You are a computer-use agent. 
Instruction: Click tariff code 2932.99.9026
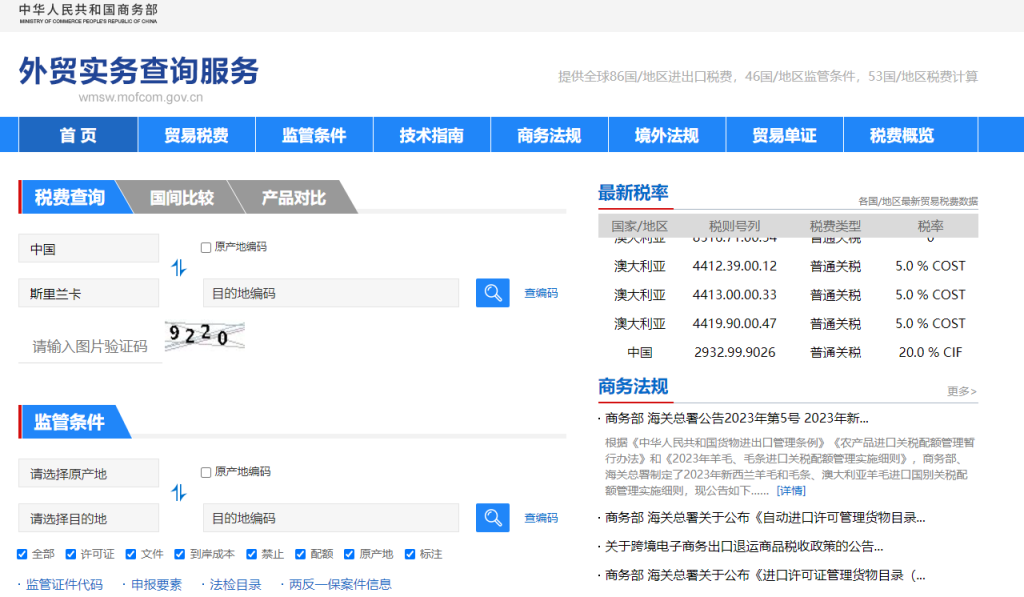click(735, 352)
